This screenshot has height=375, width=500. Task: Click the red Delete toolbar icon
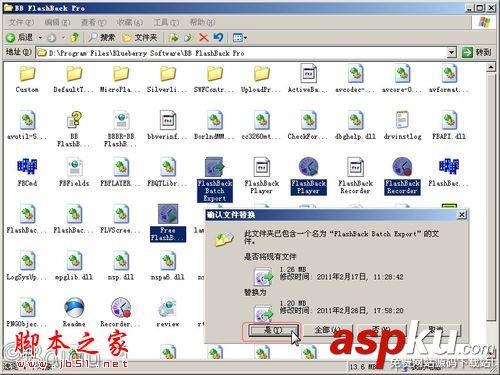[x=203, y=37]
